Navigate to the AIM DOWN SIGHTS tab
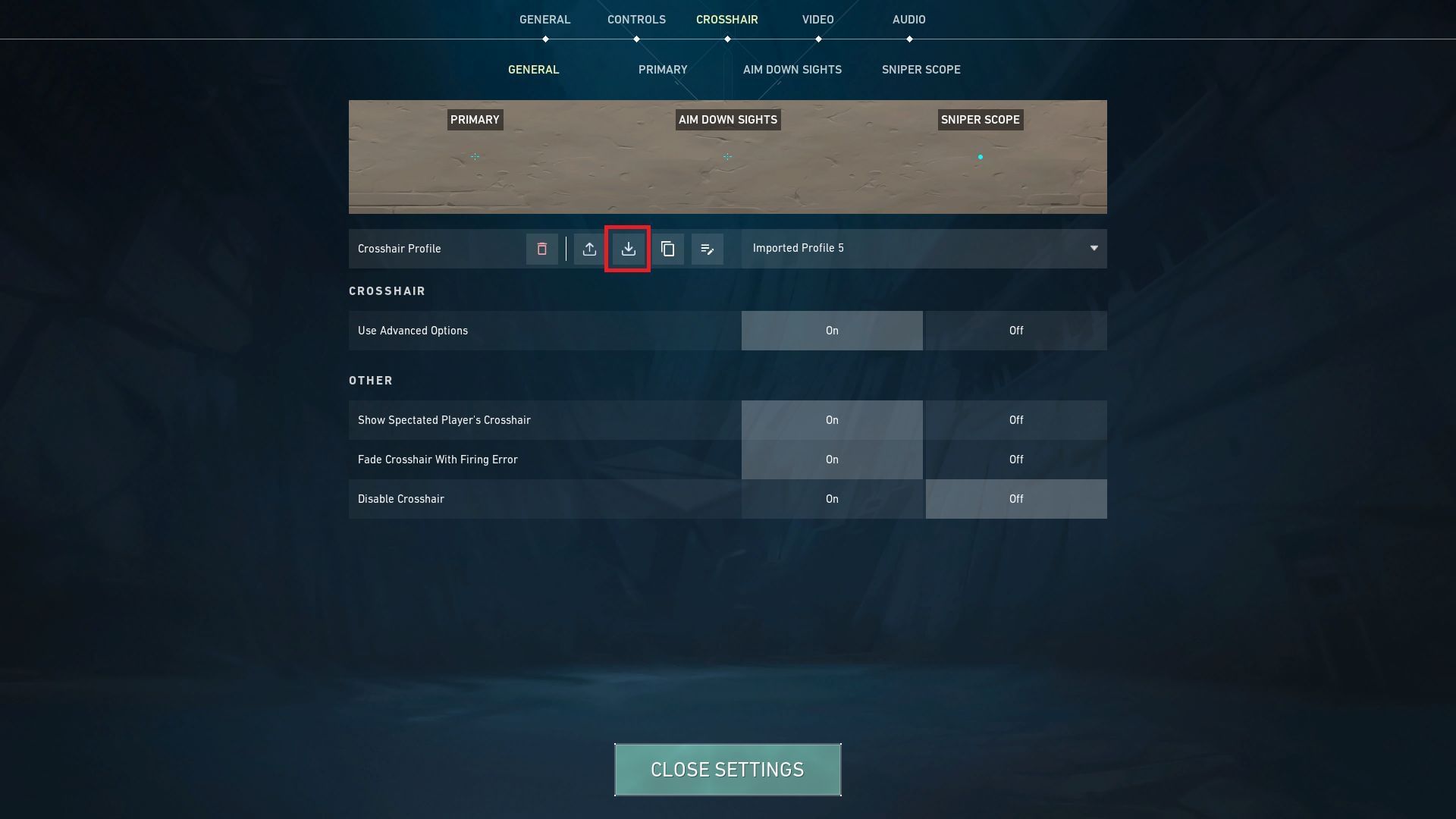This screenshot has height=819, width=1456. pos(792,70)
